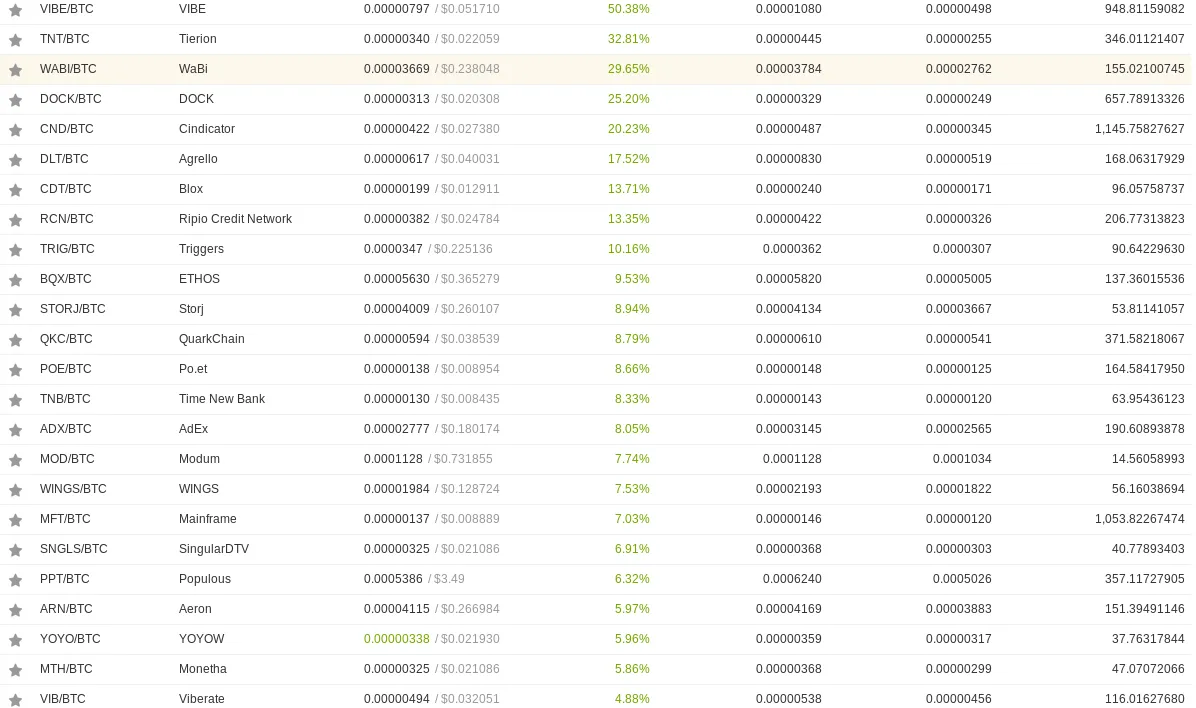Favorite the YOYO/BTC star

(15, 640)
